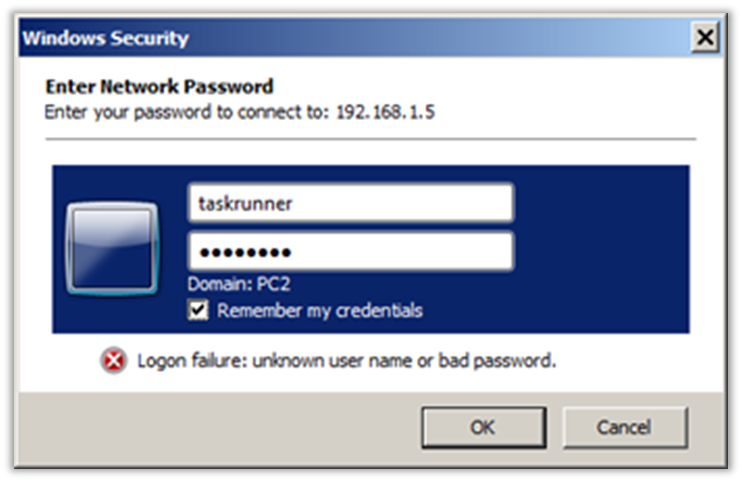742x482 pixels.
Task: Click into the masked password field
Action: click(350, 252)
